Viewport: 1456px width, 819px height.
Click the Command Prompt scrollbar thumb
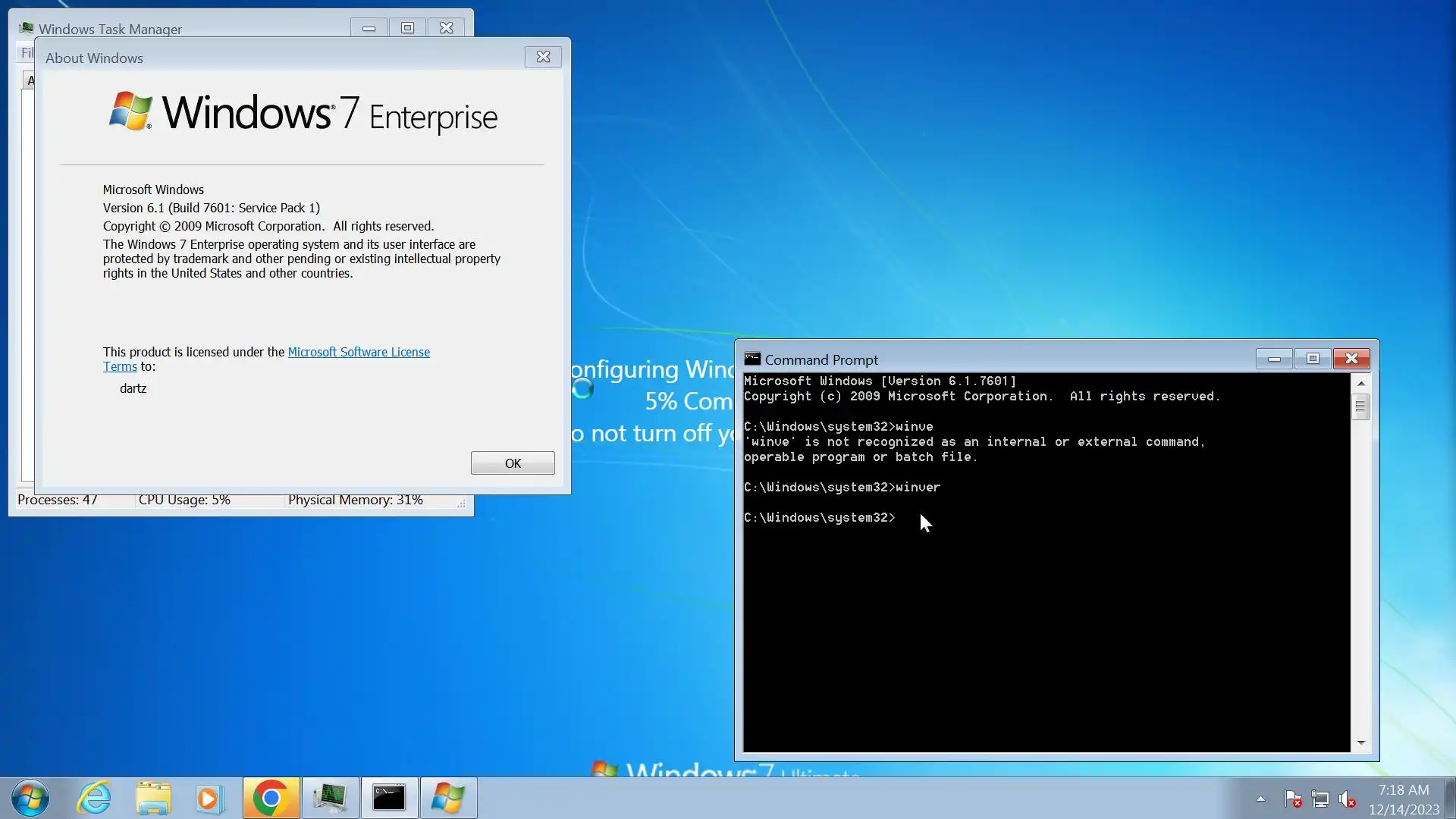pyautogui.click(x=1360, y=407)
